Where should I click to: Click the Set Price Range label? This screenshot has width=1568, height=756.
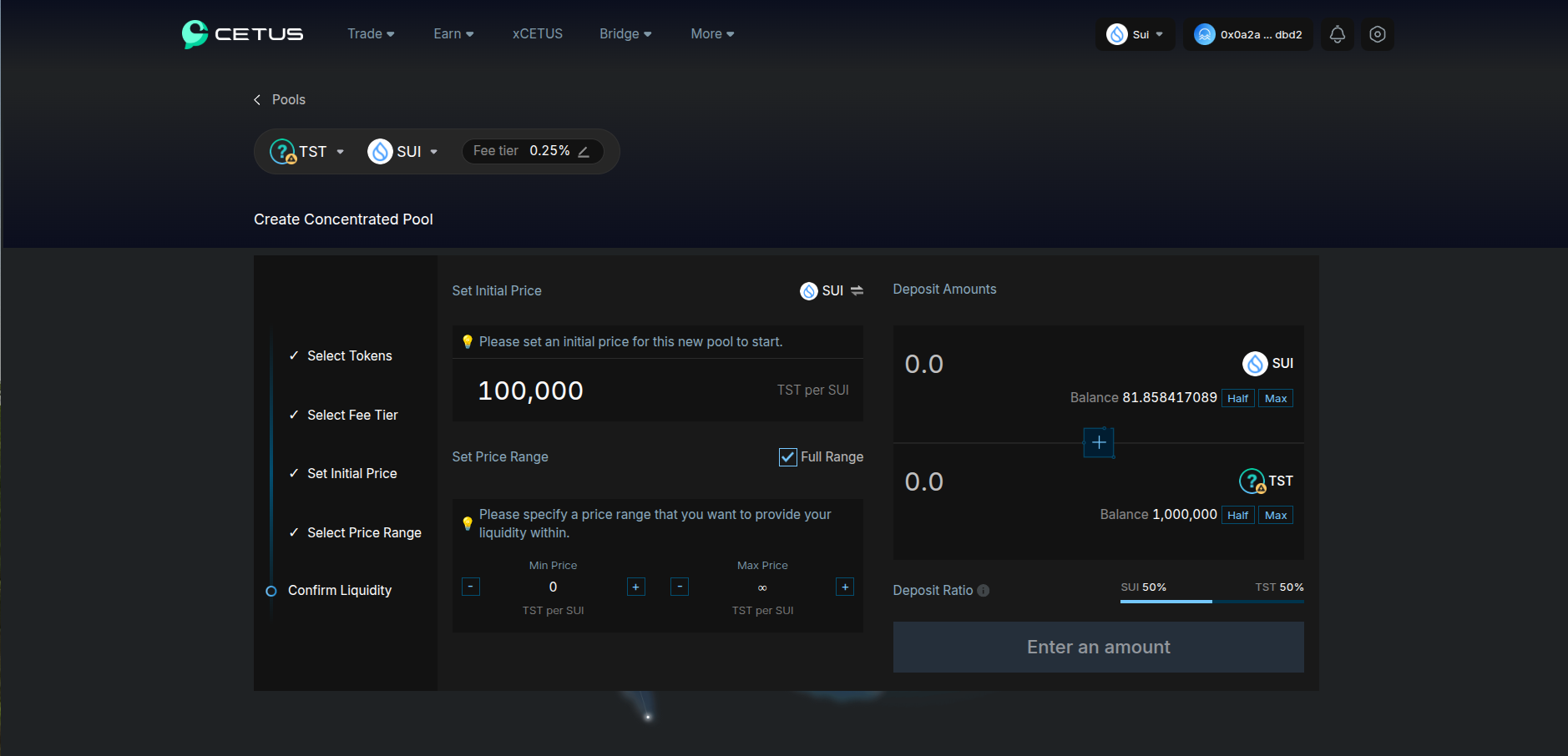click(x=500, y=457)
